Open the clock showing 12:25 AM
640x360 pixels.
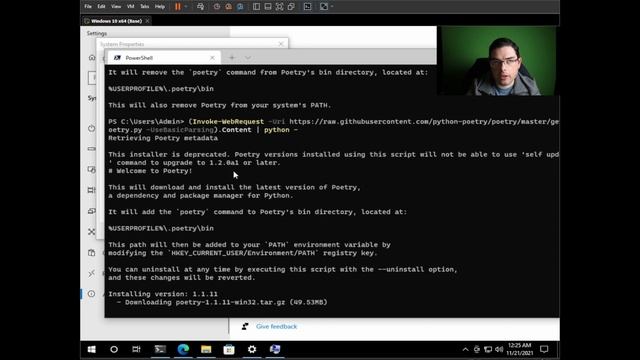(x=520, y=349)
